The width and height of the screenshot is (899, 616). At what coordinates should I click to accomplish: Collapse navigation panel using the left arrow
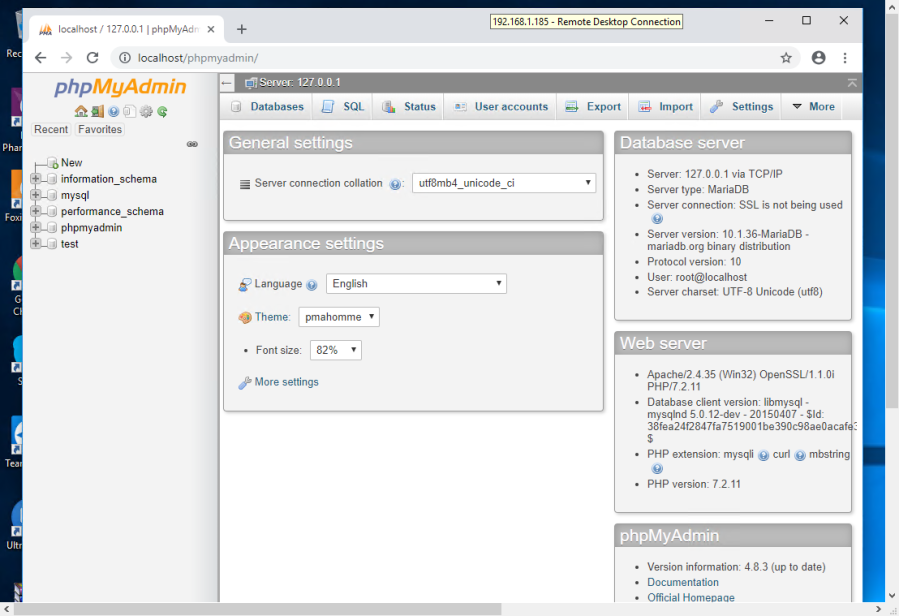[226, 83]
